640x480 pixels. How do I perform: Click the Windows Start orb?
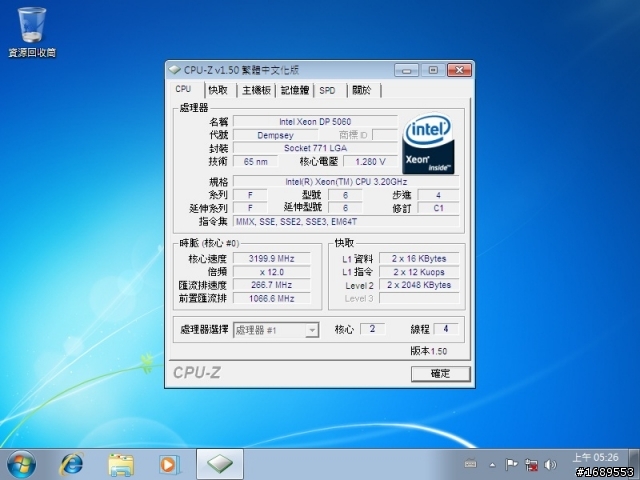21,464
